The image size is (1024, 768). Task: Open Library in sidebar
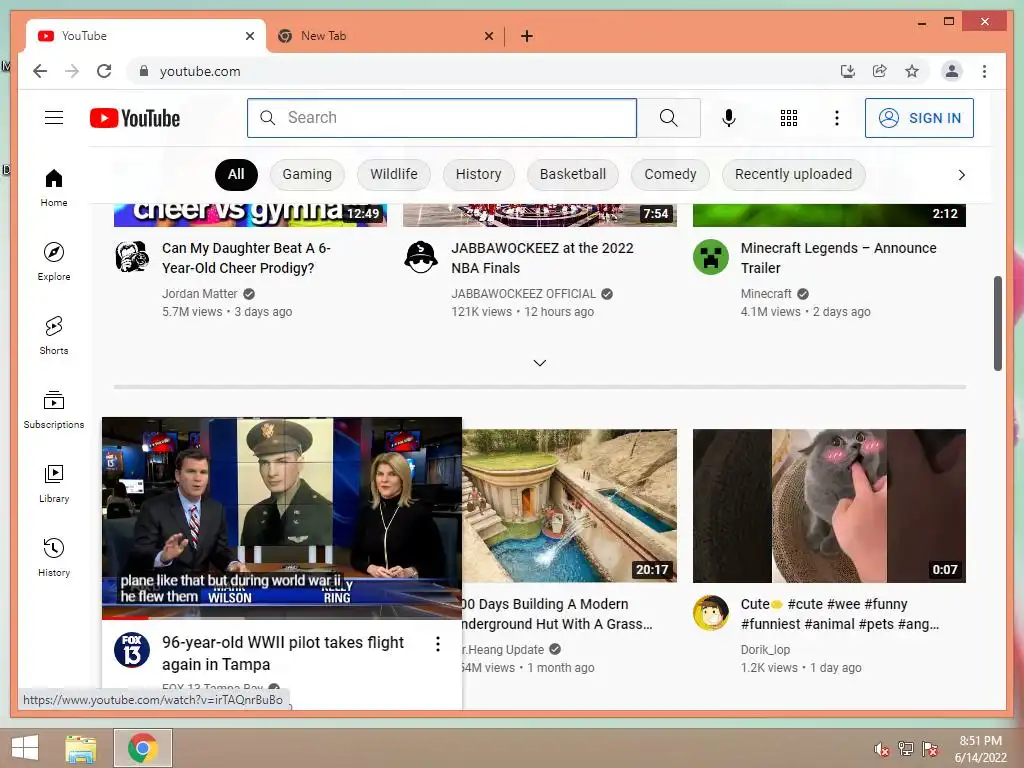coord(54,483)
